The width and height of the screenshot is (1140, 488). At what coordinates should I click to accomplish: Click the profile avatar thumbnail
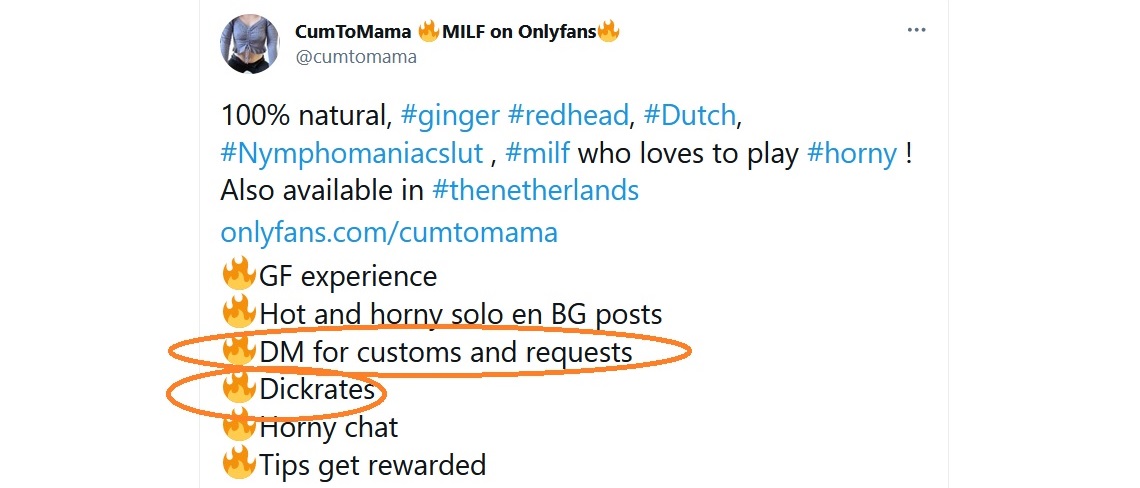click(249, 43)
